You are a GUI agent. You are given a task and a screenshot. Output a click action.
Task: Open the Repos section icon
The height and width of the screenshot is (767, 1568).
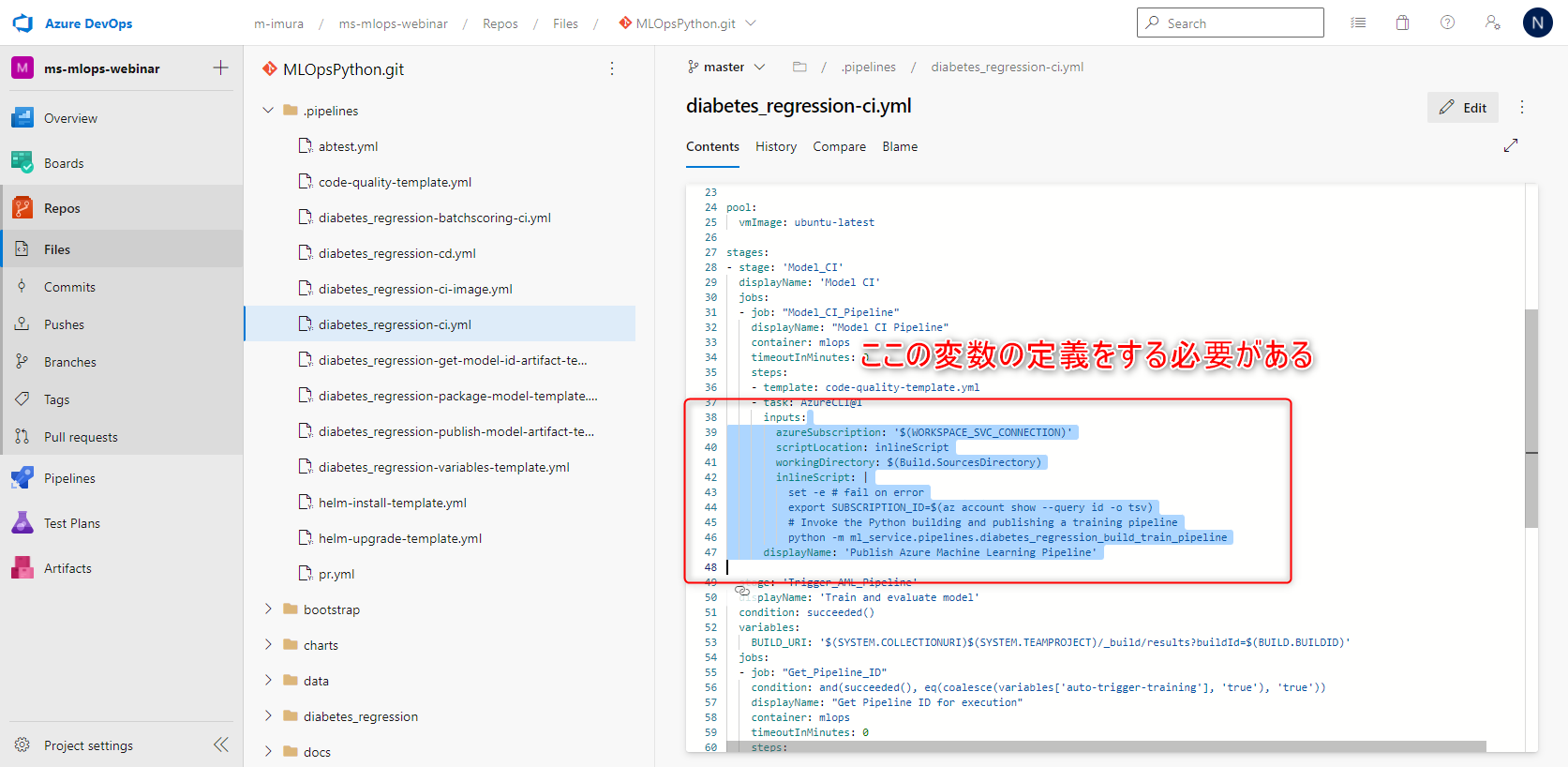pos(22,208)
